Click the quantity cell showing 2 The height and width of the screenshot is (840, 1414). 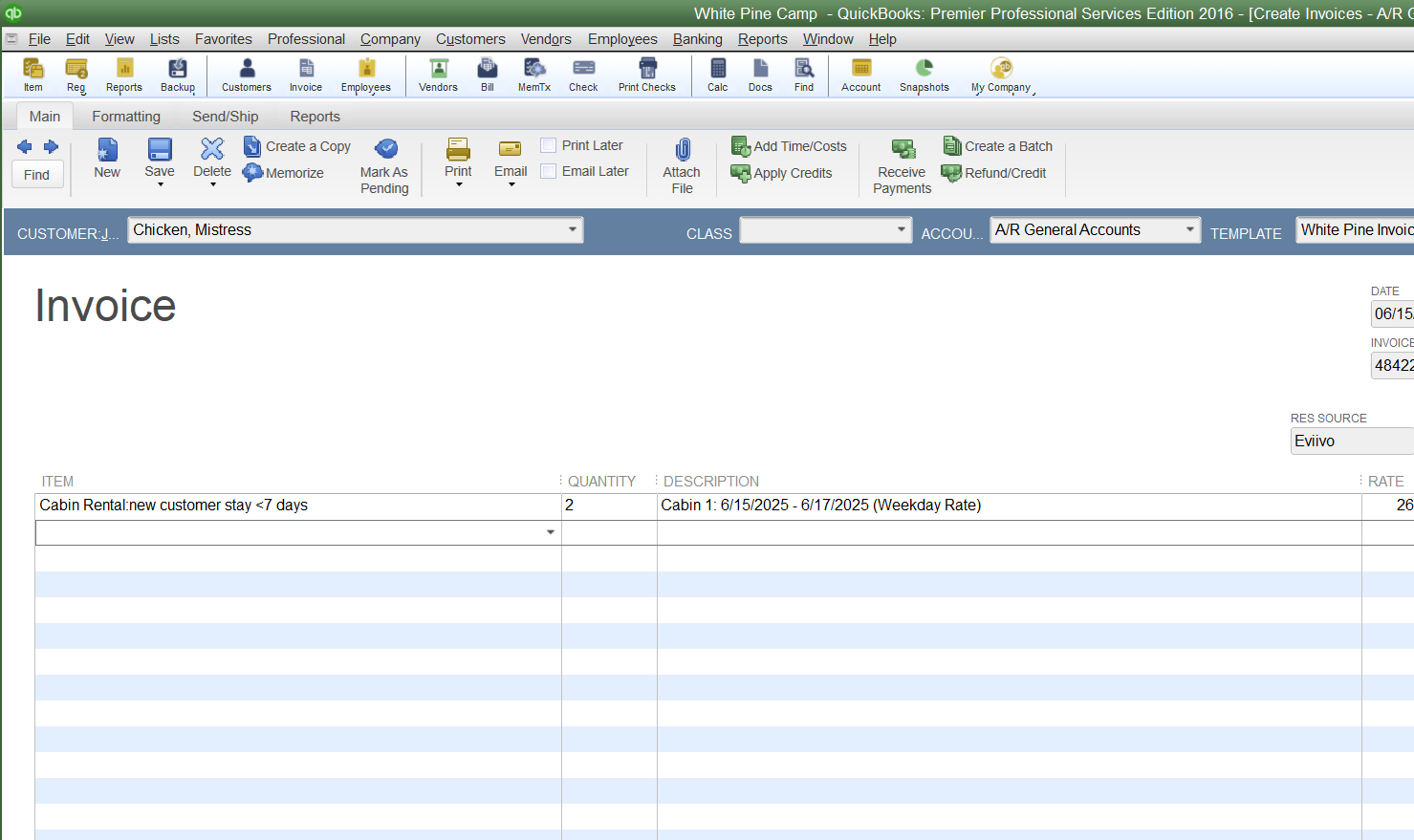point(609,506)
